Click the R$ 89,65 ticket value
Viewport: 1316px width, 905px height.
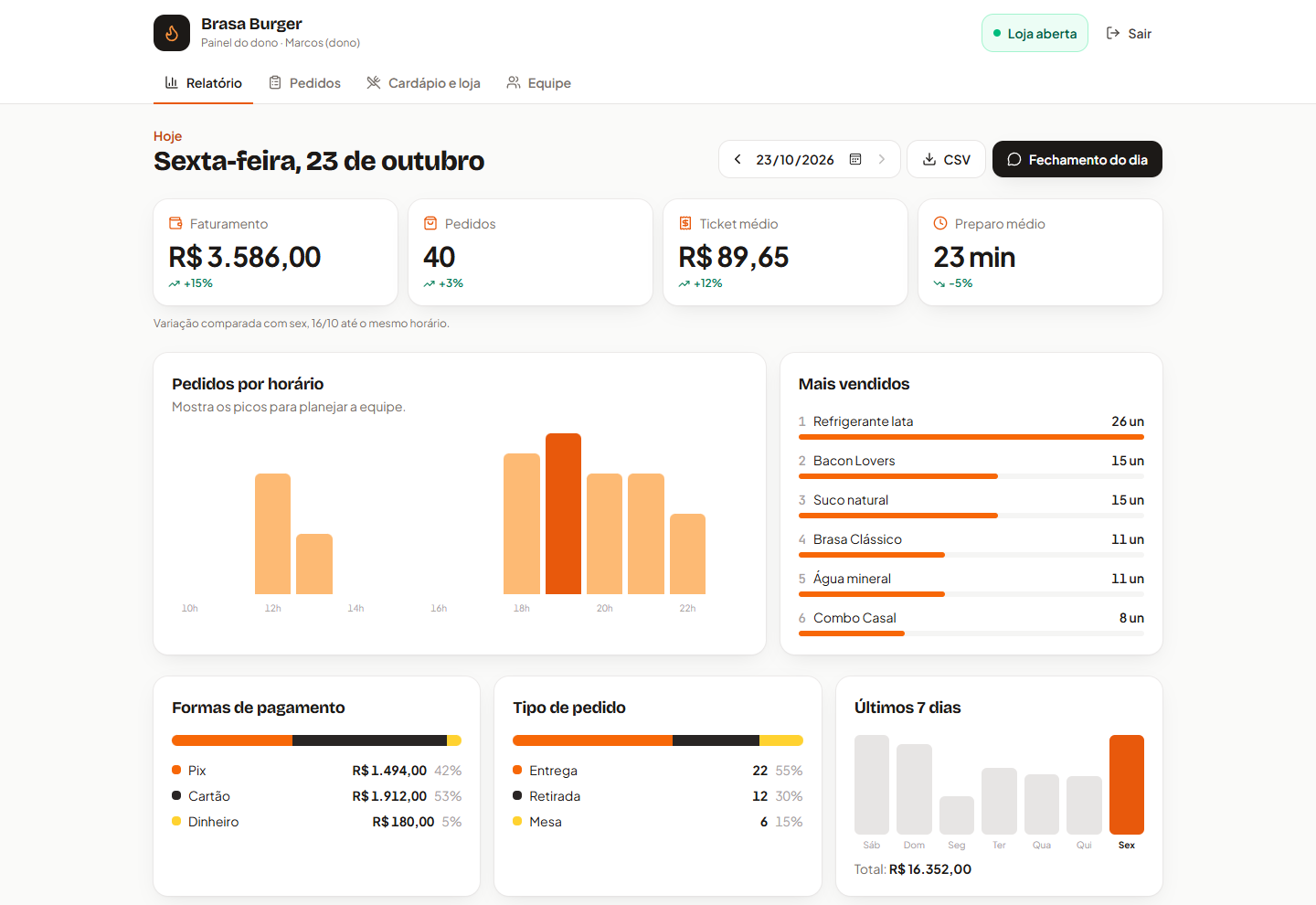click(x=734, y=257)
